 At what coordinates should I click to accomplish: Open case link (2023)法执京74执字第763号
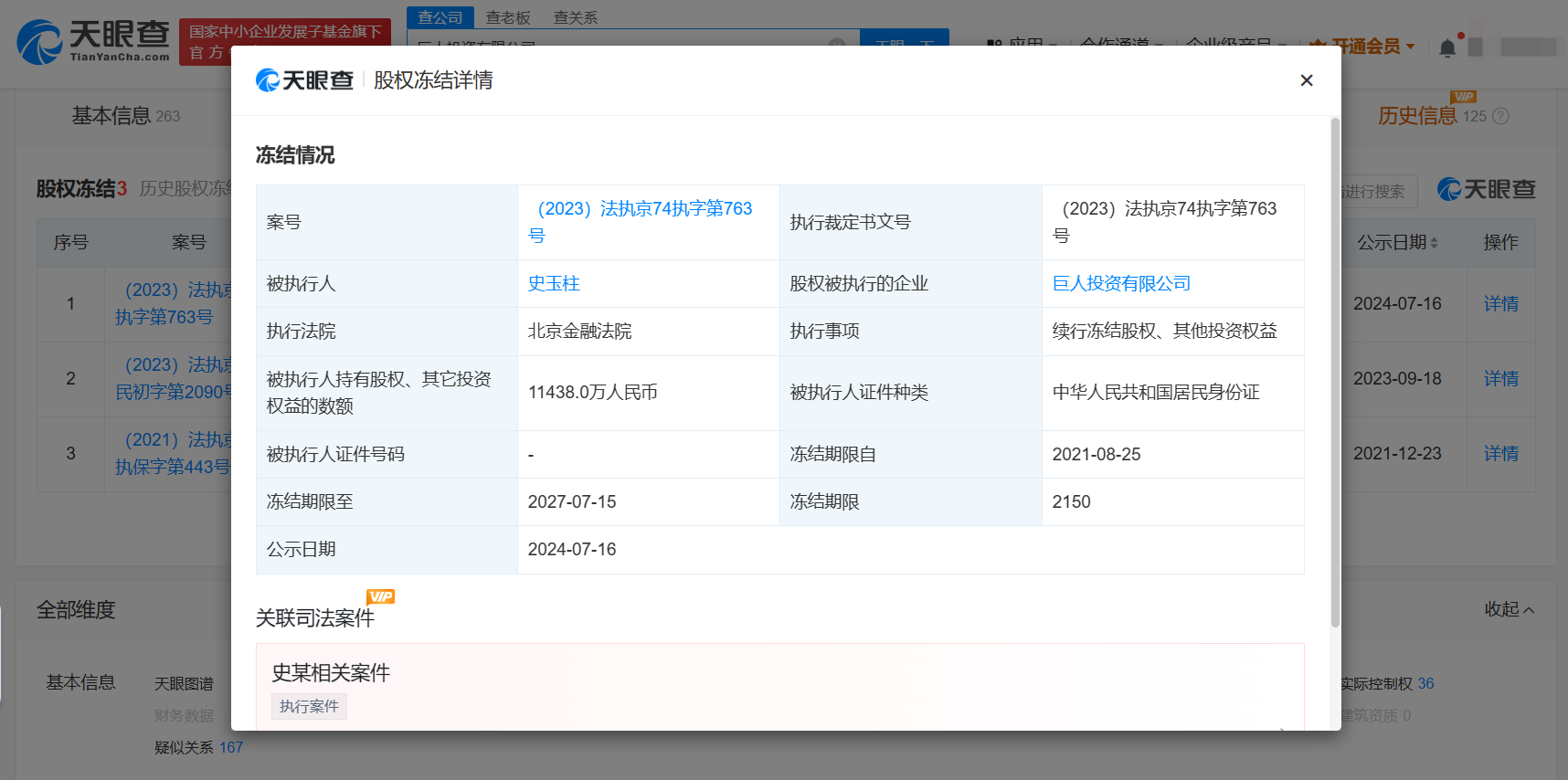(640, 222)
